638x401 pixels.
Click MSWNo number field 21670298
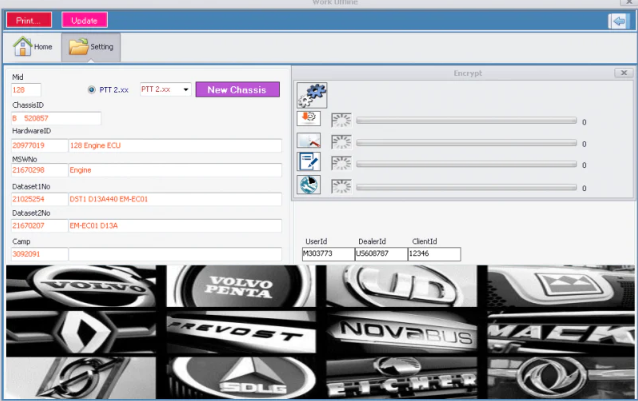point(39,170)
